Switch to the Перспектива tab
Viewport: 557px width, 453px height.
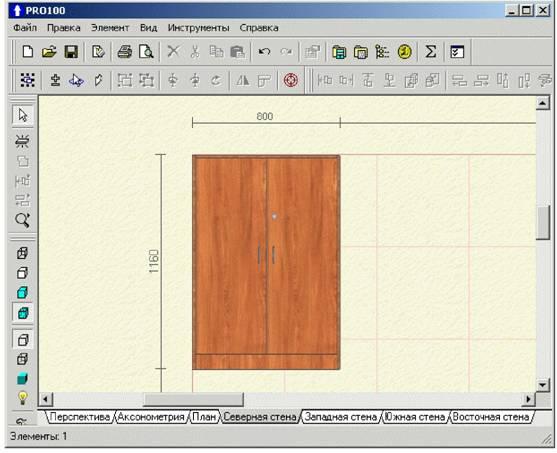click(80, 416)
